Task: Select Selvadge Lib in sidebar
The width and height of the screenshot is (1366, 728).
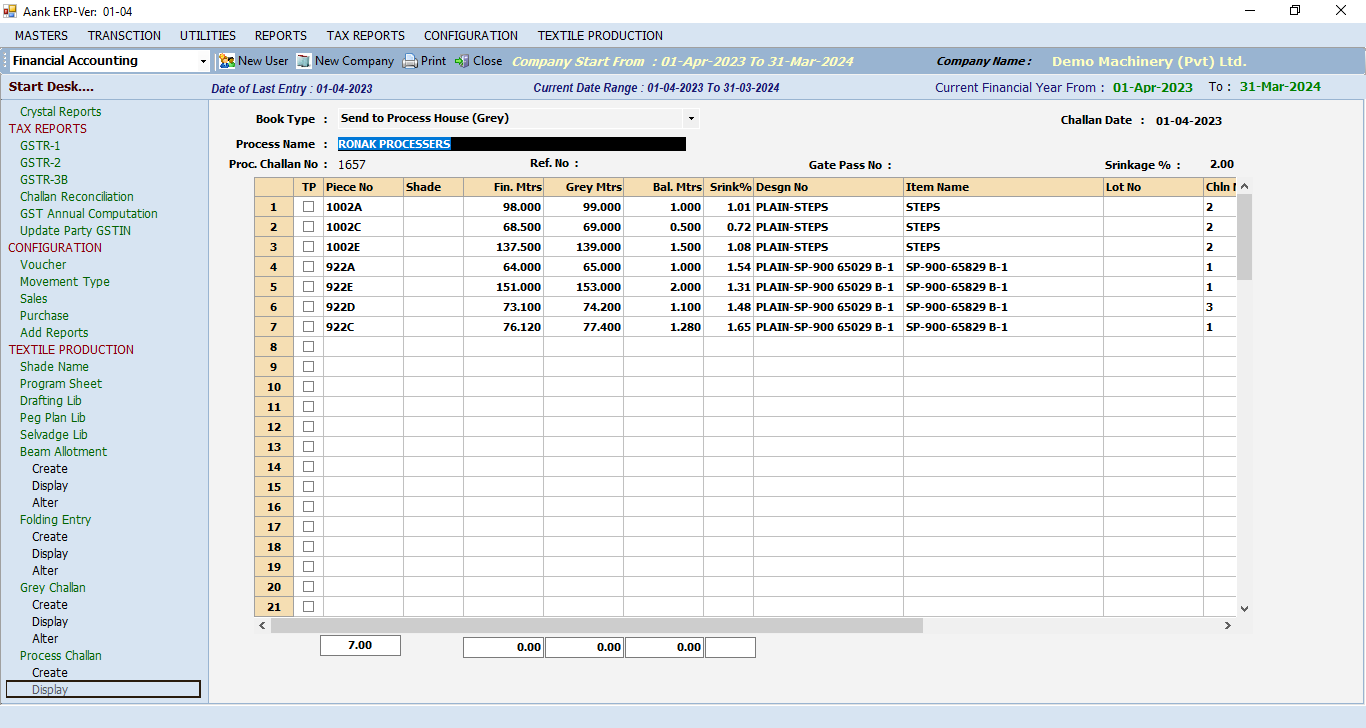Action: (x=54, y=435)
